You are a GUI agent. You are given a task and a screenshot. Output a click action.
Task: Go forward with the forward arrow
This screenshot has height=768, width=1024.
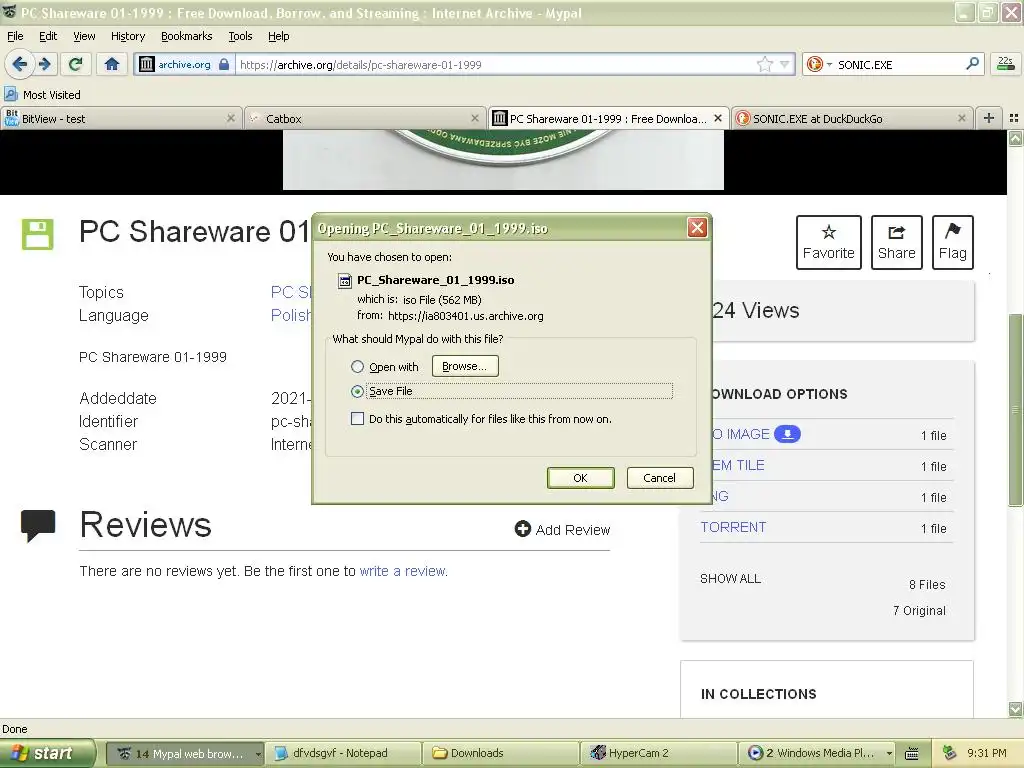click(x=44, y=64)
